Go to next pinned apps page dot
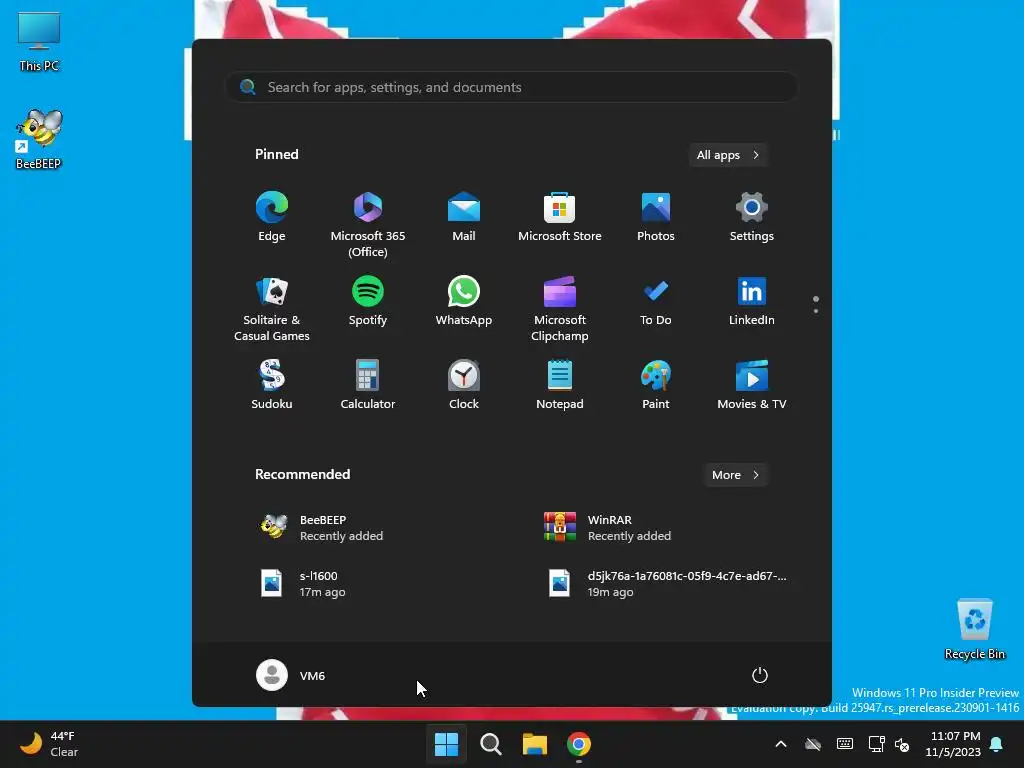Screen dimensions: 1024x768 coord(816,311)
